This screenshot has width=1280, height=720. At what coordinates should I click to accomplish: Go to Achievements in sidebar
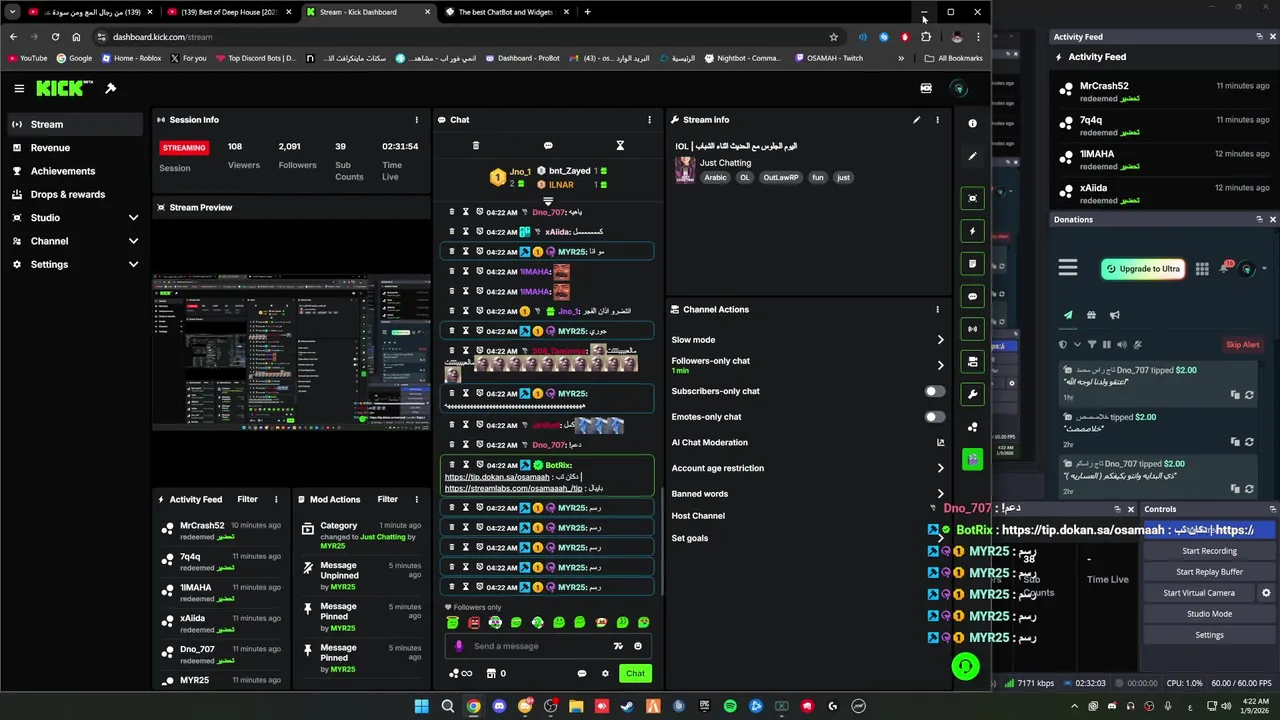click(77, 171)
